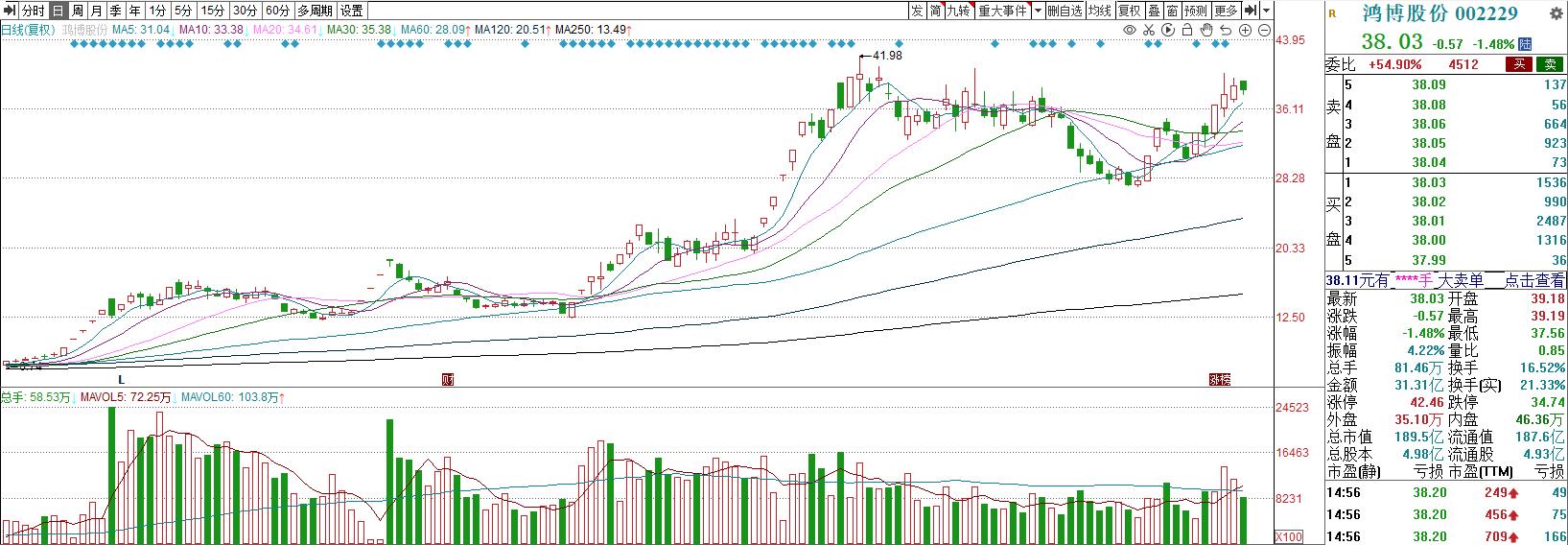The image size is (1568, 545).
Task: Switch to the 15分 minute chart
Action: (x=213, y=11)
